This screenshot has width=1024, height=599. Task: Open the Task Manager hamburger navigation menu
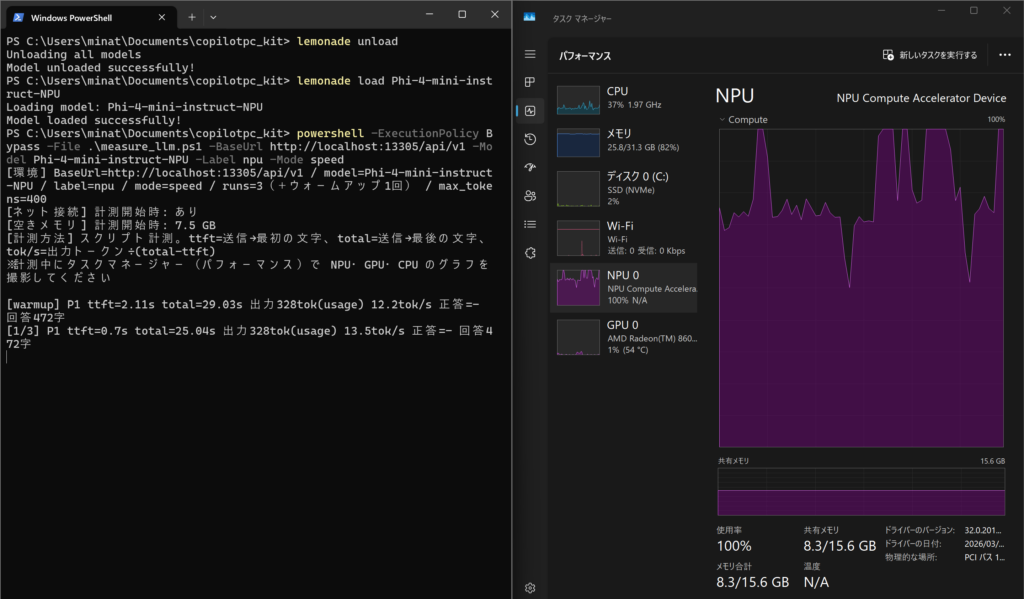tap(530, 54)
